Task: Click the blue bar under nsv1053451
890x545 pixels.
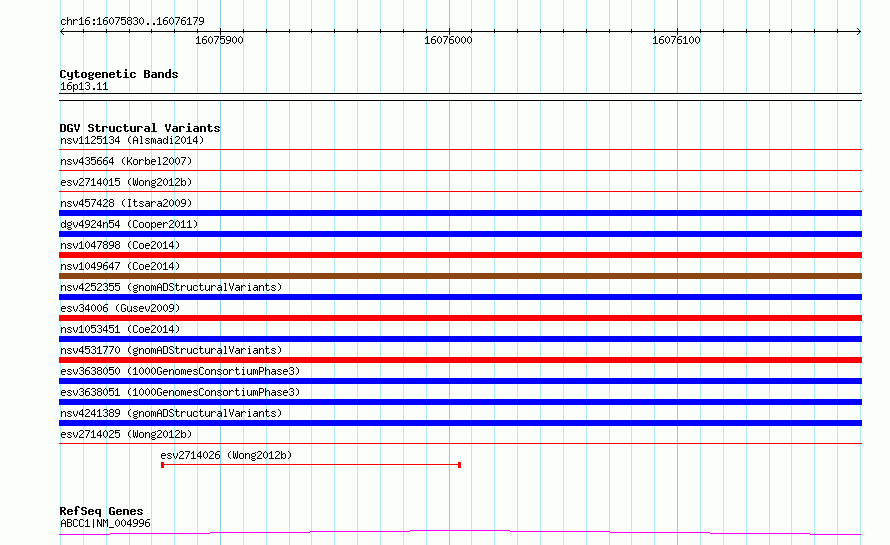Action: click(460, 339)
